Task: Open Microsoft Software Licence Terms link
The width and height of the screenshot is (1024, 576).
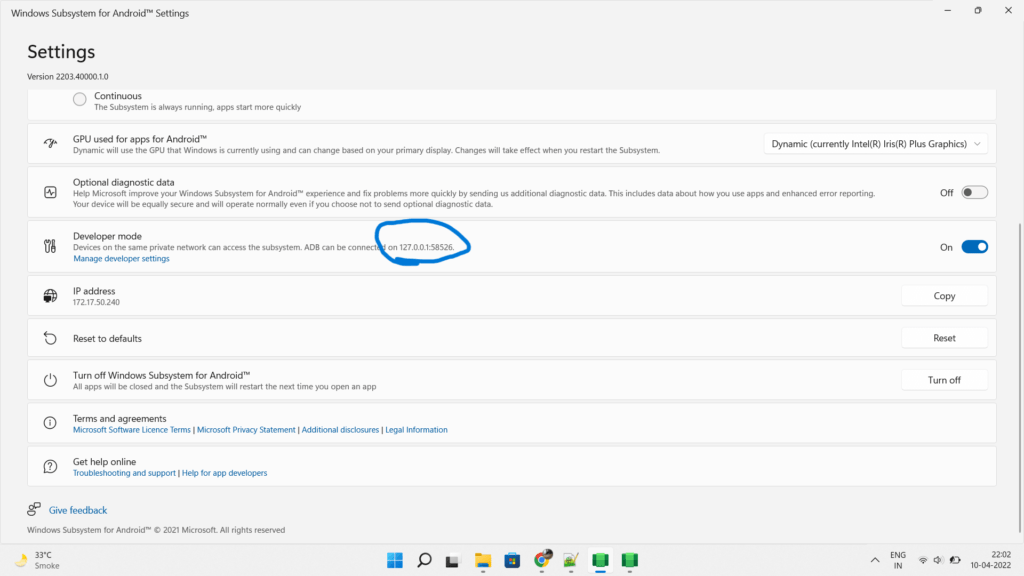Action: click(x=132, y=430)
